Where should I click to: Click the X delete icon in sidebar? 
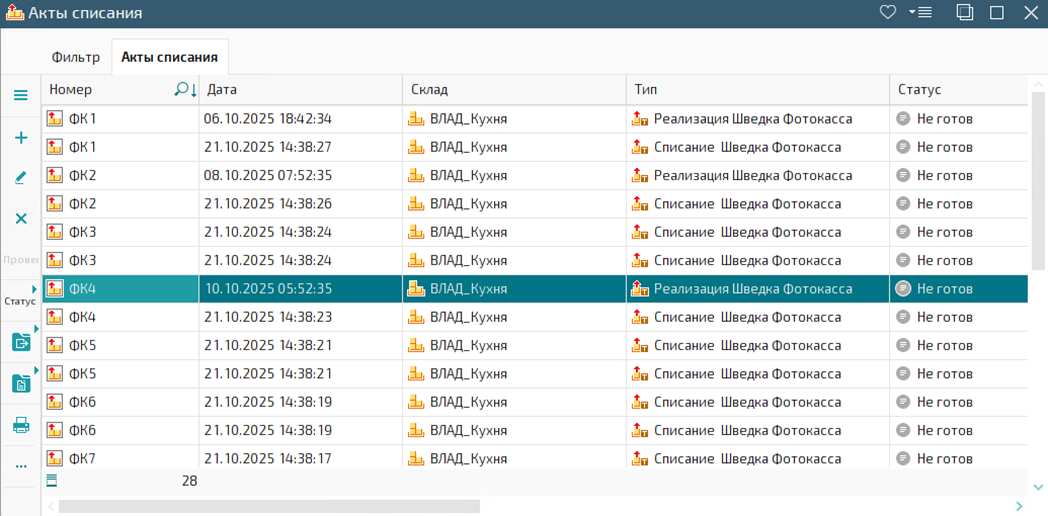pos(20,218)
